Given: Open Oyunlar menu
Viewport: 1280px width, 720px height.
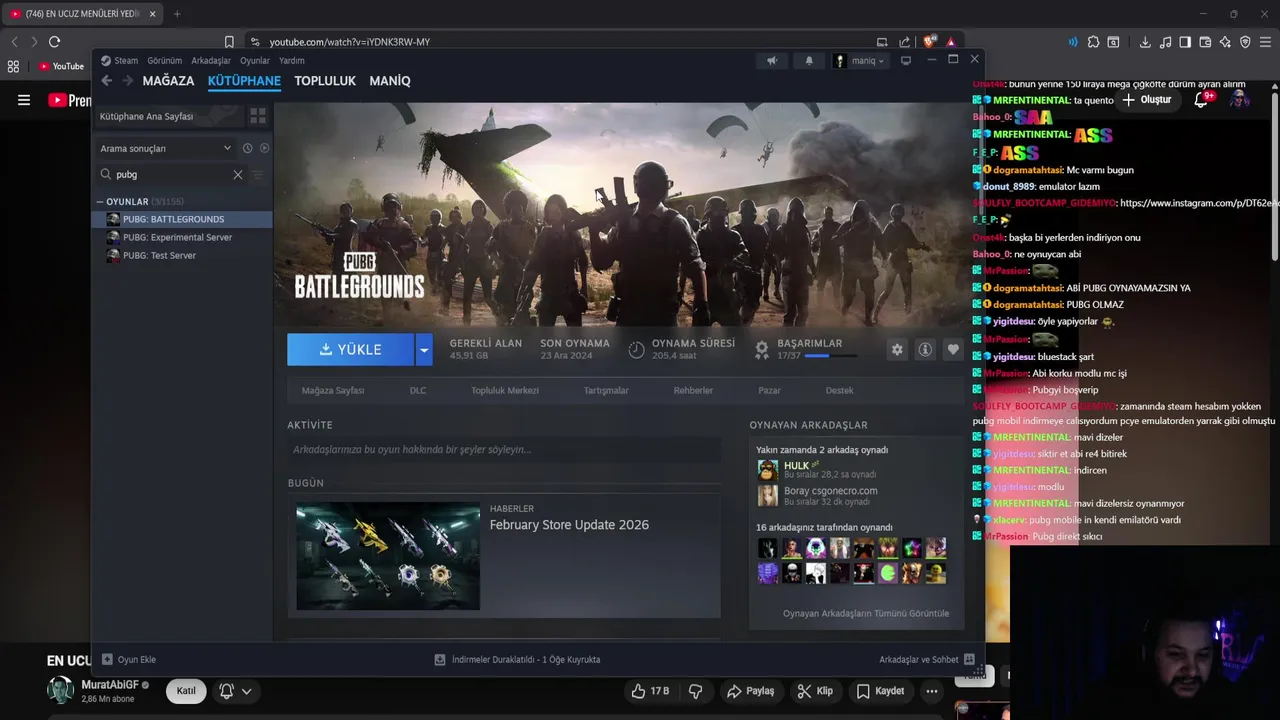Looking at the screenshot, I should click(255, 61).
